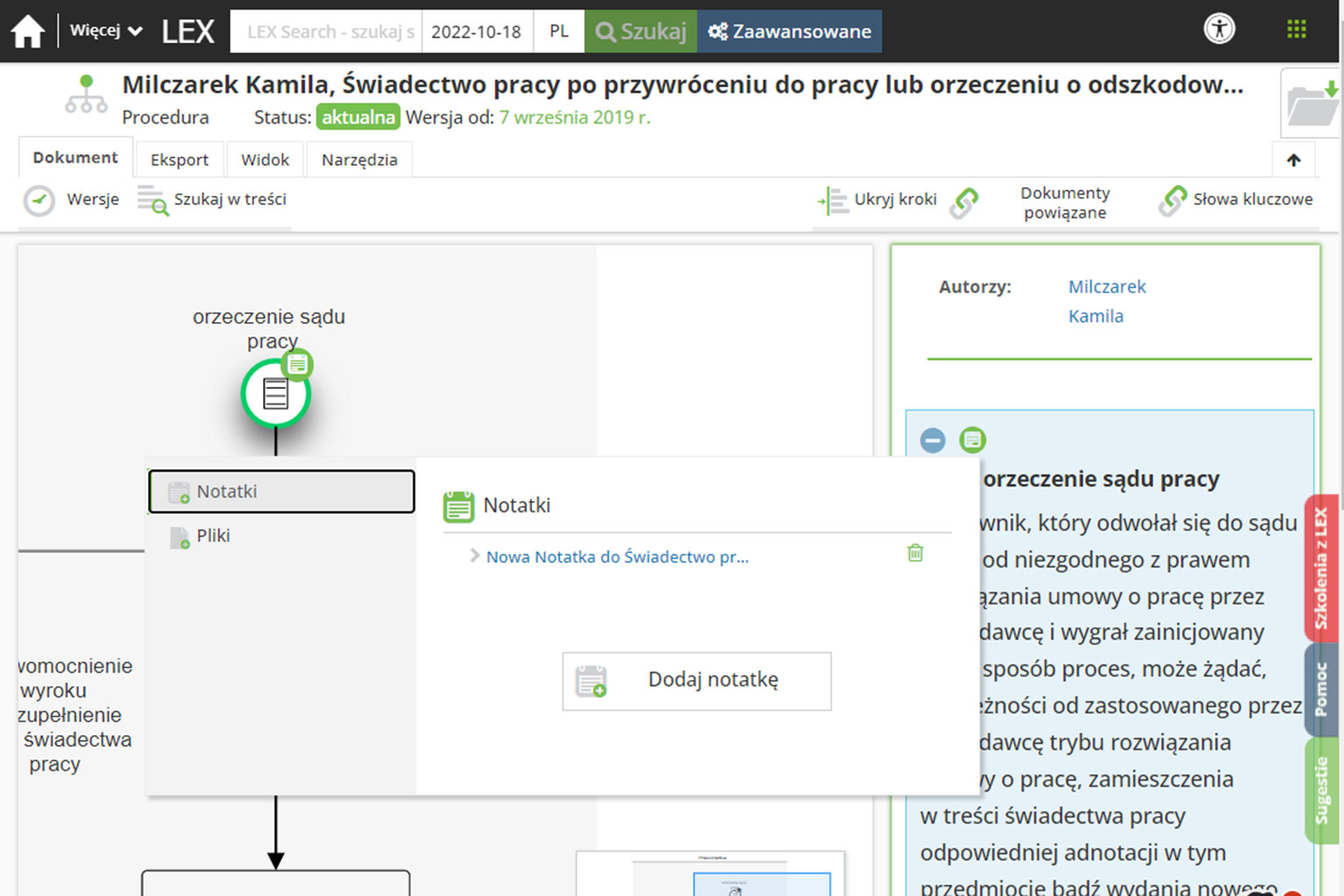Open author link Kamila

tap(1095, 317)
